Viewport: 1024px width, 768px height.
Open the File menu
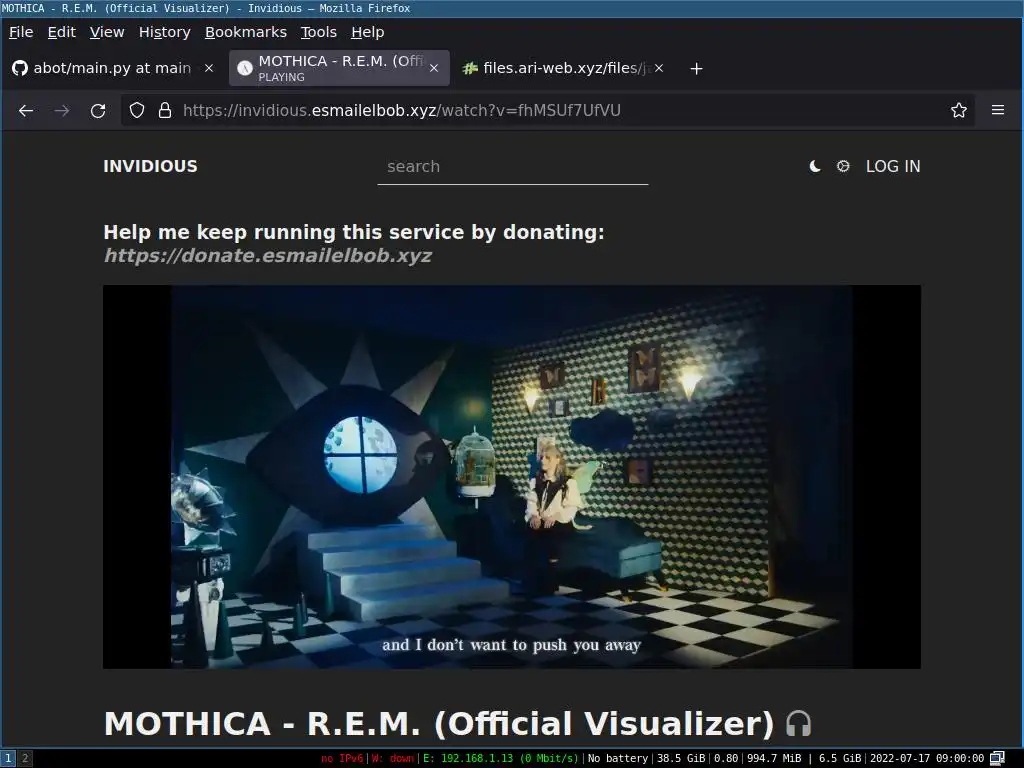tap(21, 32)
